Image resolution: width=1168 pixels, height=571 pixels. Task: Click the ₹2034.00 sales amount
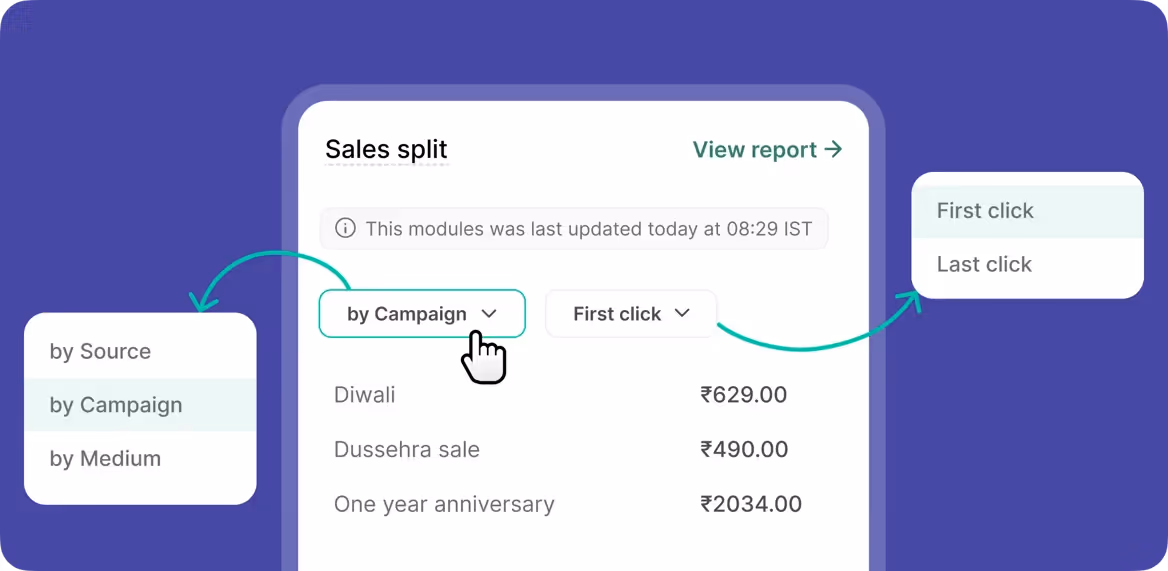click(x=751, y=504)
